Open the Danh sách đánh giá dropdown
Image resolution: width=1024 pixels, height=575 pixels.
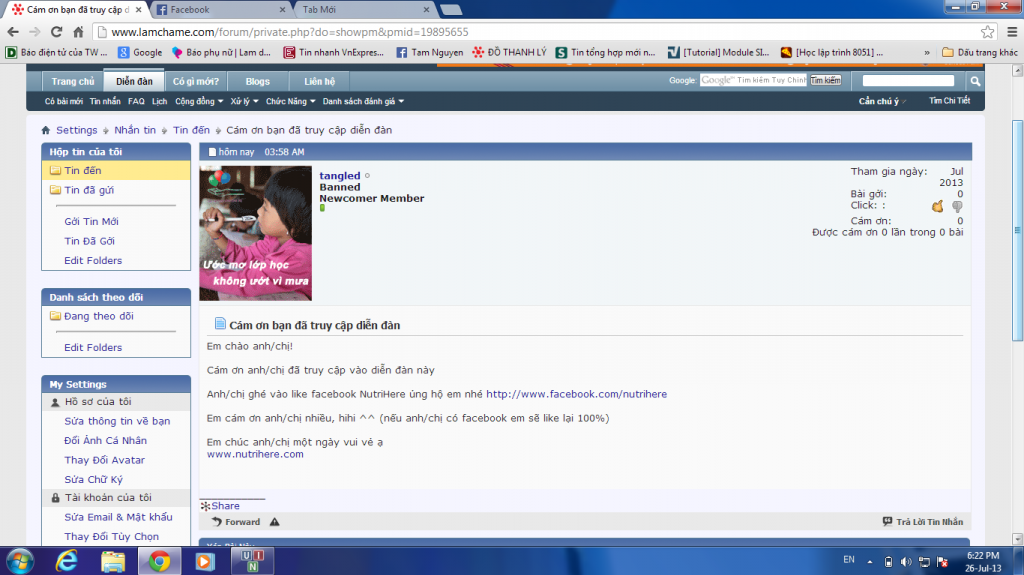tap(363, 101)
